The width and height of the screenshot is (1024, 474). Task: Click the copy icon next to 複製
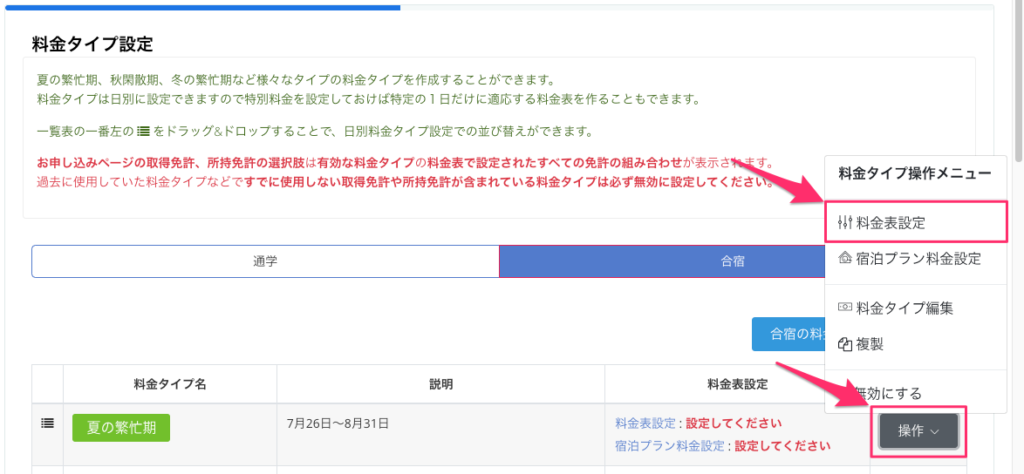pyautogui.click(x=844, y=344)
